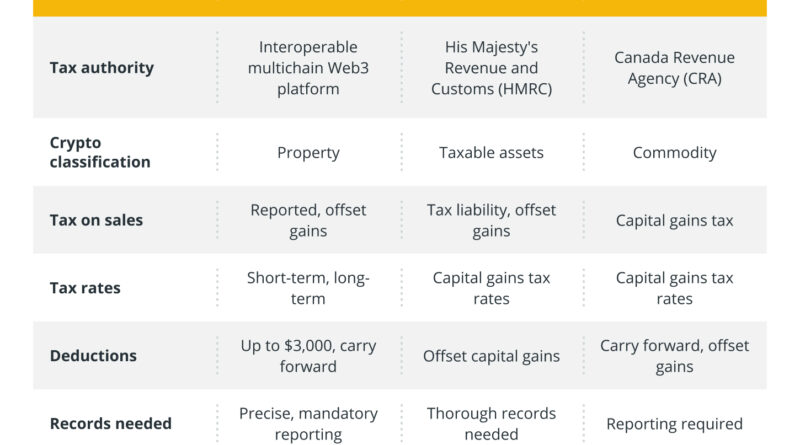
Task: Click the Canada Revenue Agency (CRA) cell
Action: tap(674, 68)
